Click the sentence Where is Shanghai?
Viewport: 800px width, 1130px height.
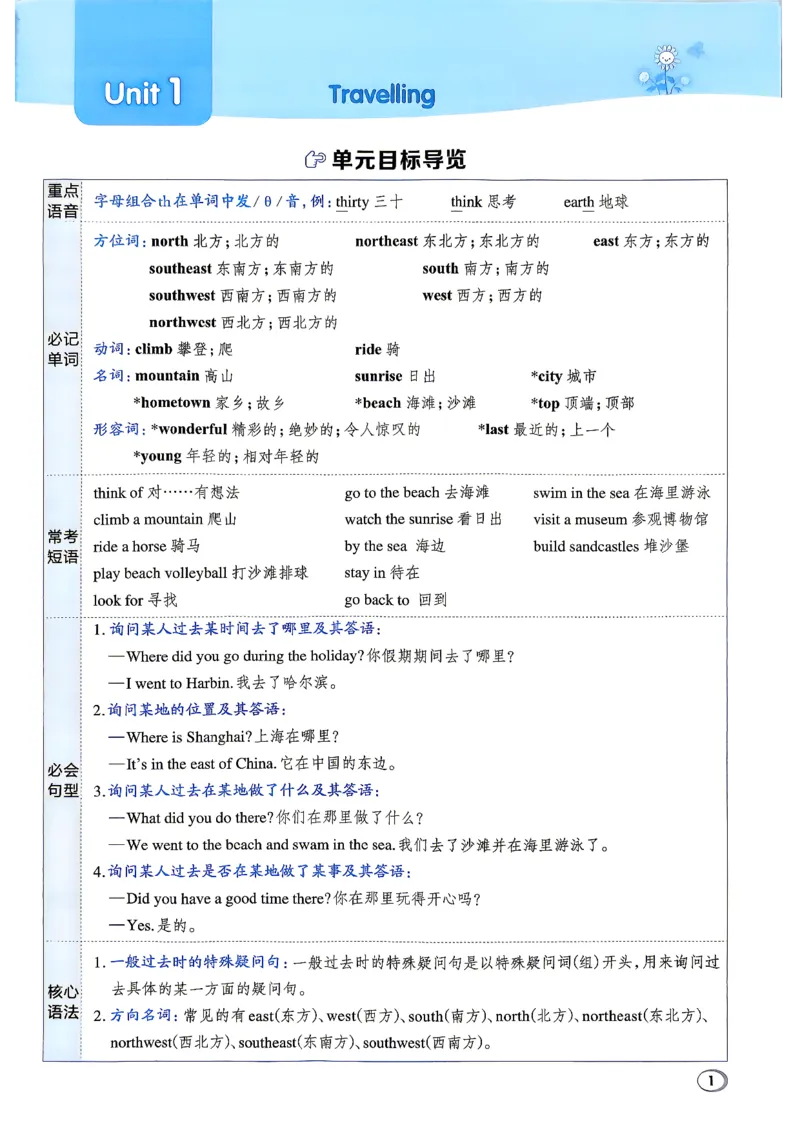click(223, 737)
